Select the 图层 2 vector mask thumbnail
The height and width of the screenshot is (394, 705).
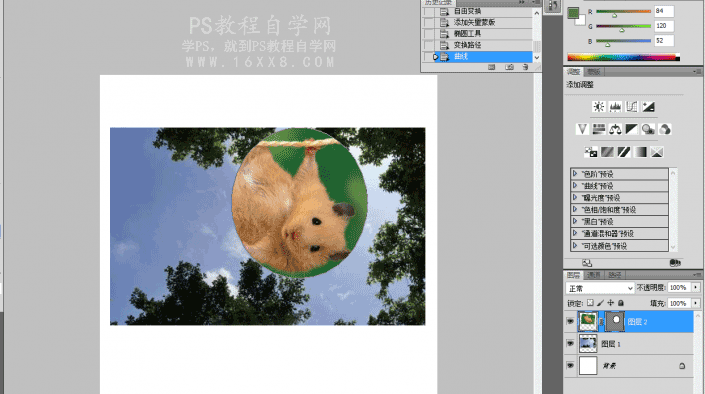(615, 321)
